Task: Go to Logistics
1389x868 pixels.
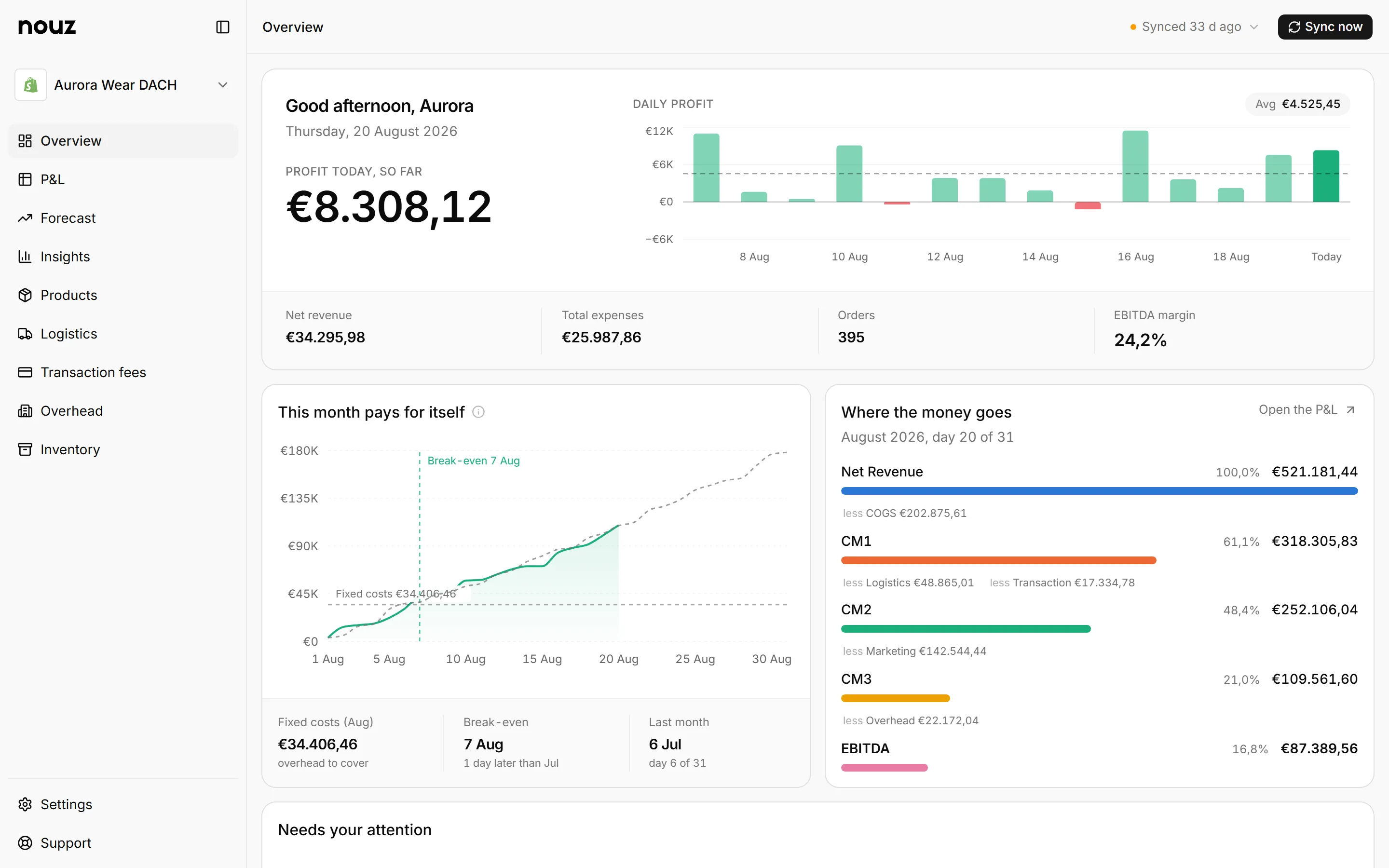Action: coord(123,334)
